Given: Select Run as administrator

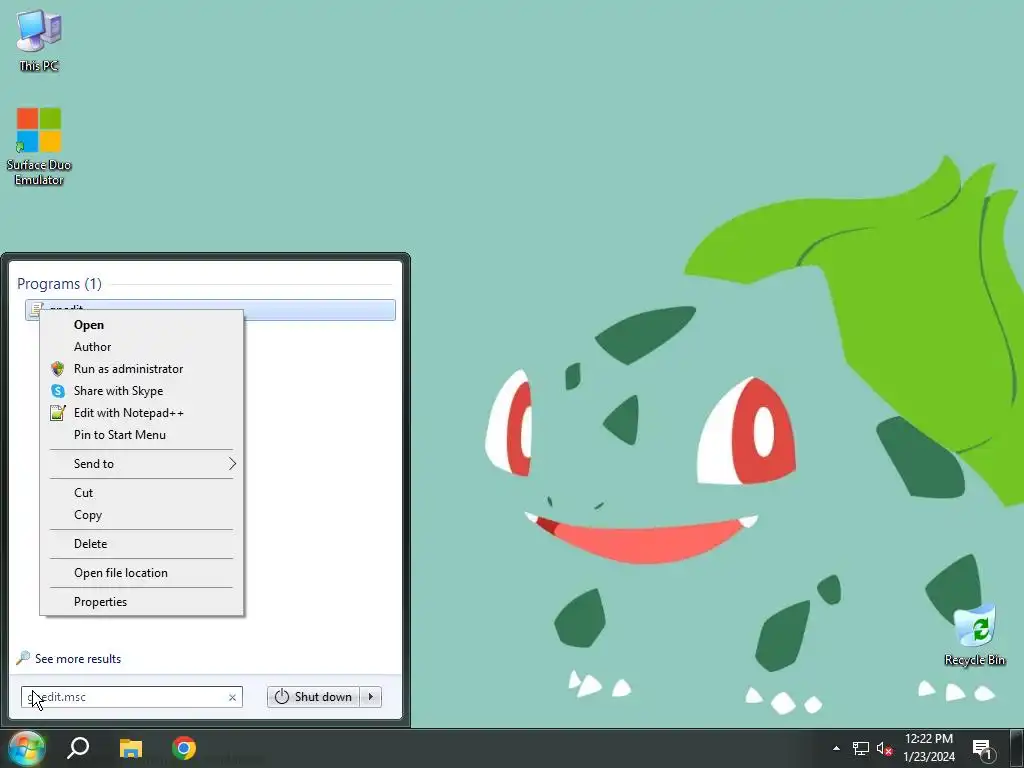Looking at the screenshot, I should (x=142, y=369).
